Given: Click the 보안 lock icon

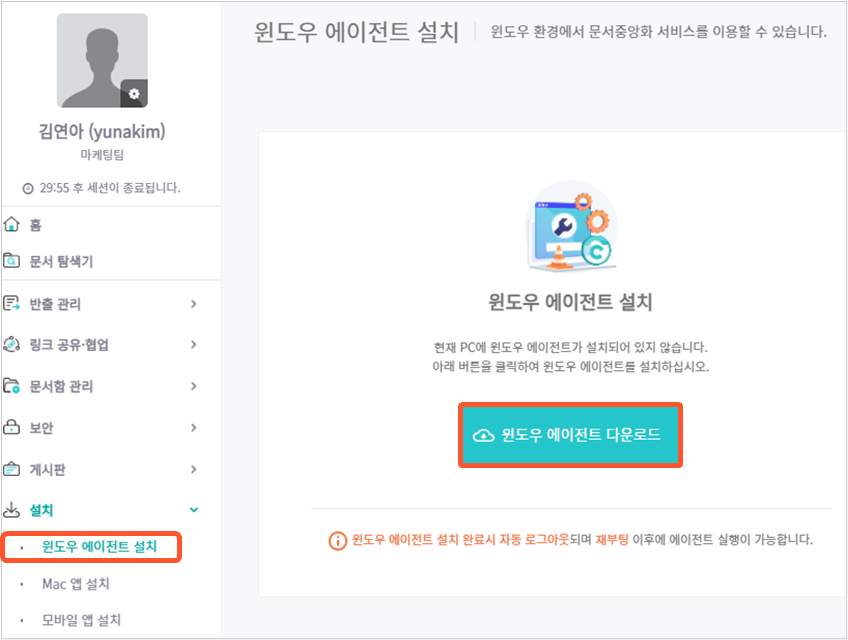Looking at the screenshot, I should pos(11,427).
